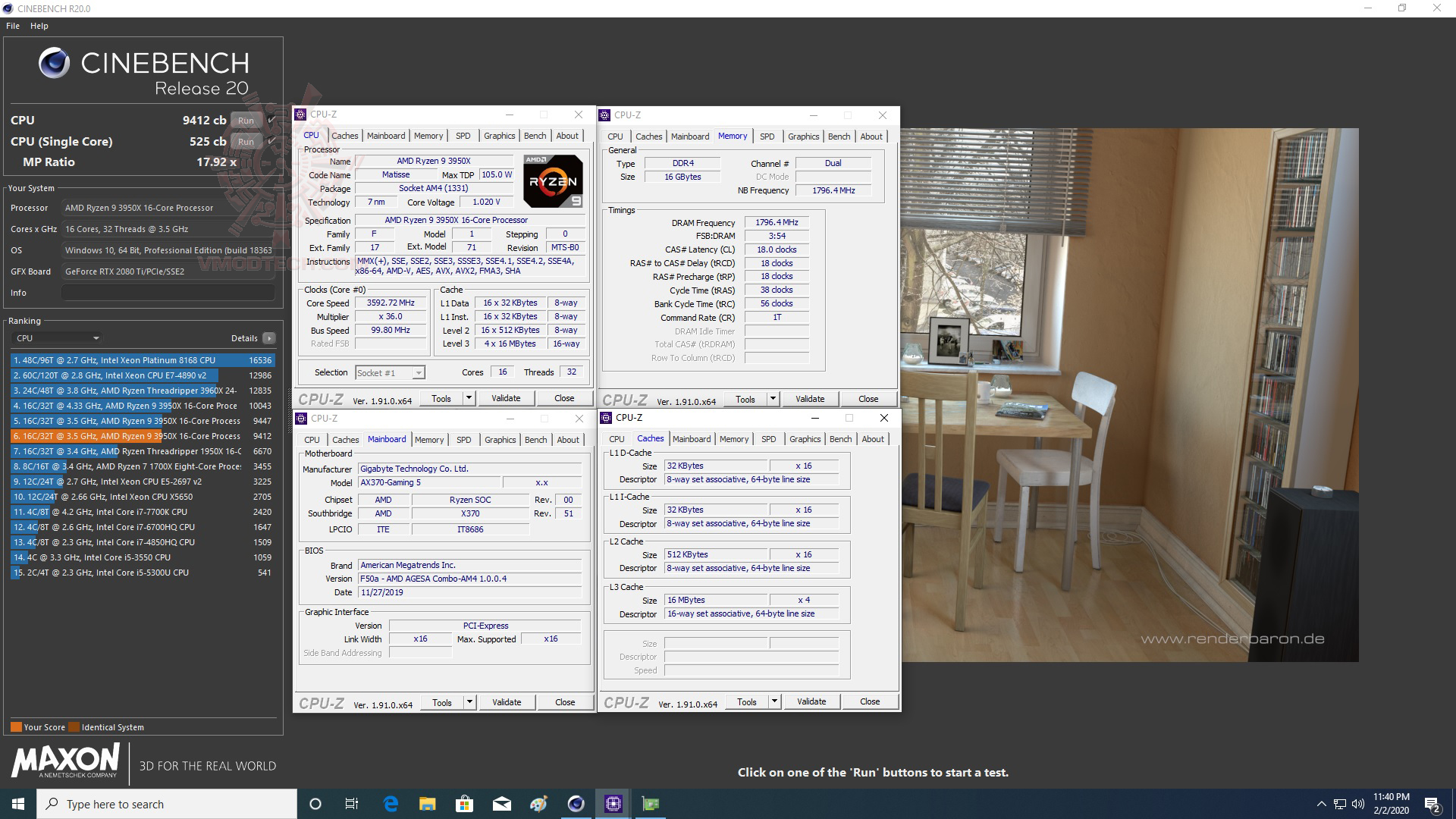
Task: Click Validate in the Mainboard CPU-Z window
Action: tap(506, 702)
